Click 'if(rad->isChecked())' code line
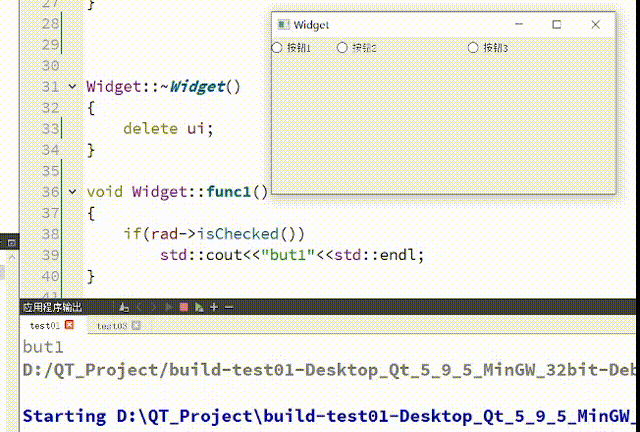This screenshot has height=432, width=640. click(x=214, y=234)
